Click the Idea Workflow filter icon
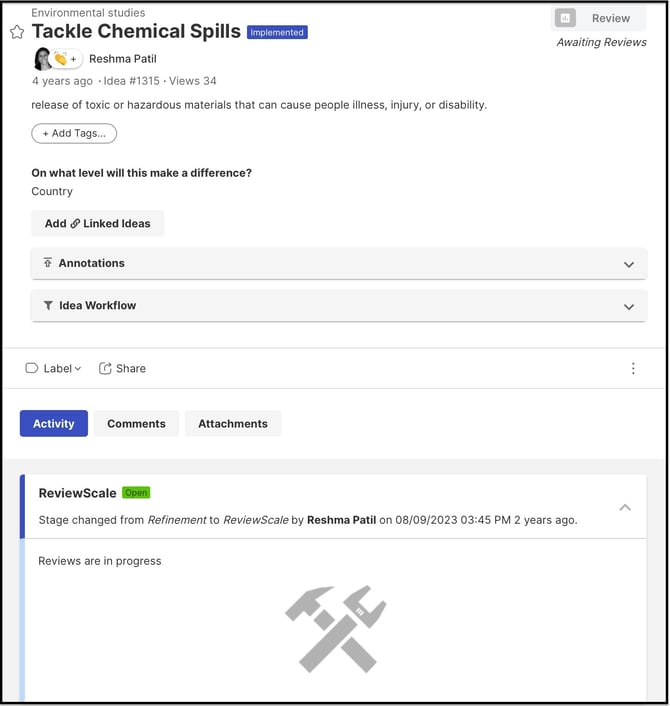 coord(48,306)
